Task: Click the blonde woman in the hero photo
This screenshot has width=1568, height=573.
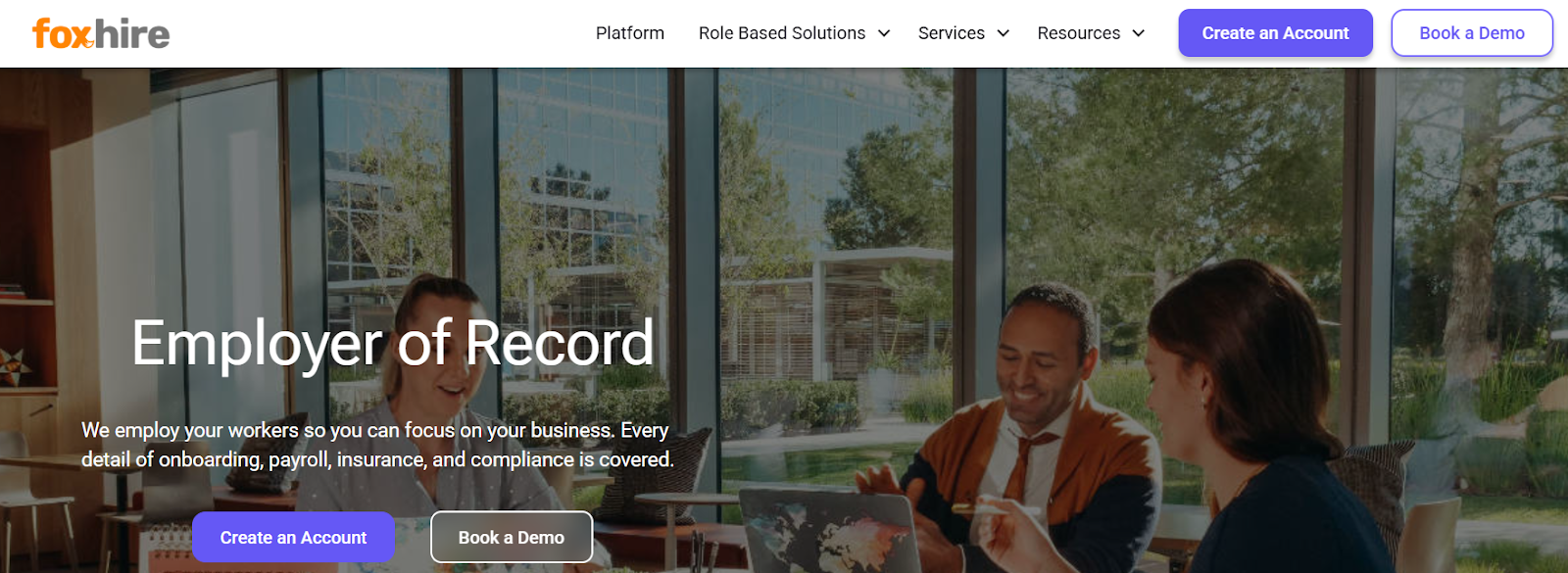Action: (431, 392)
